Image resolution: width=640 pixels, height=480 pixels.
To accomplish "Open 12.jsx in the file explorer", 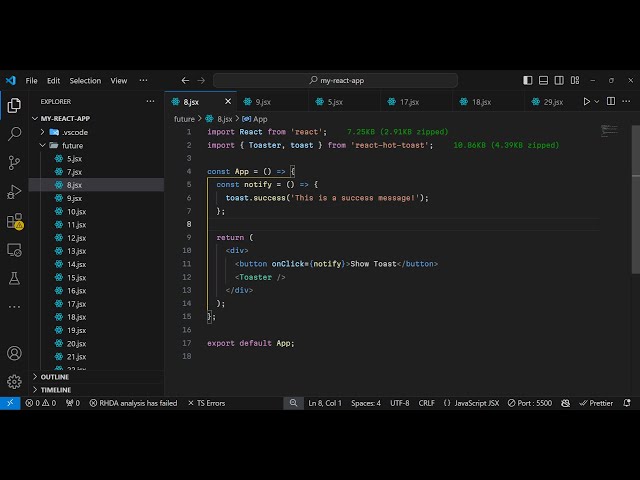I will pos(76,238).
